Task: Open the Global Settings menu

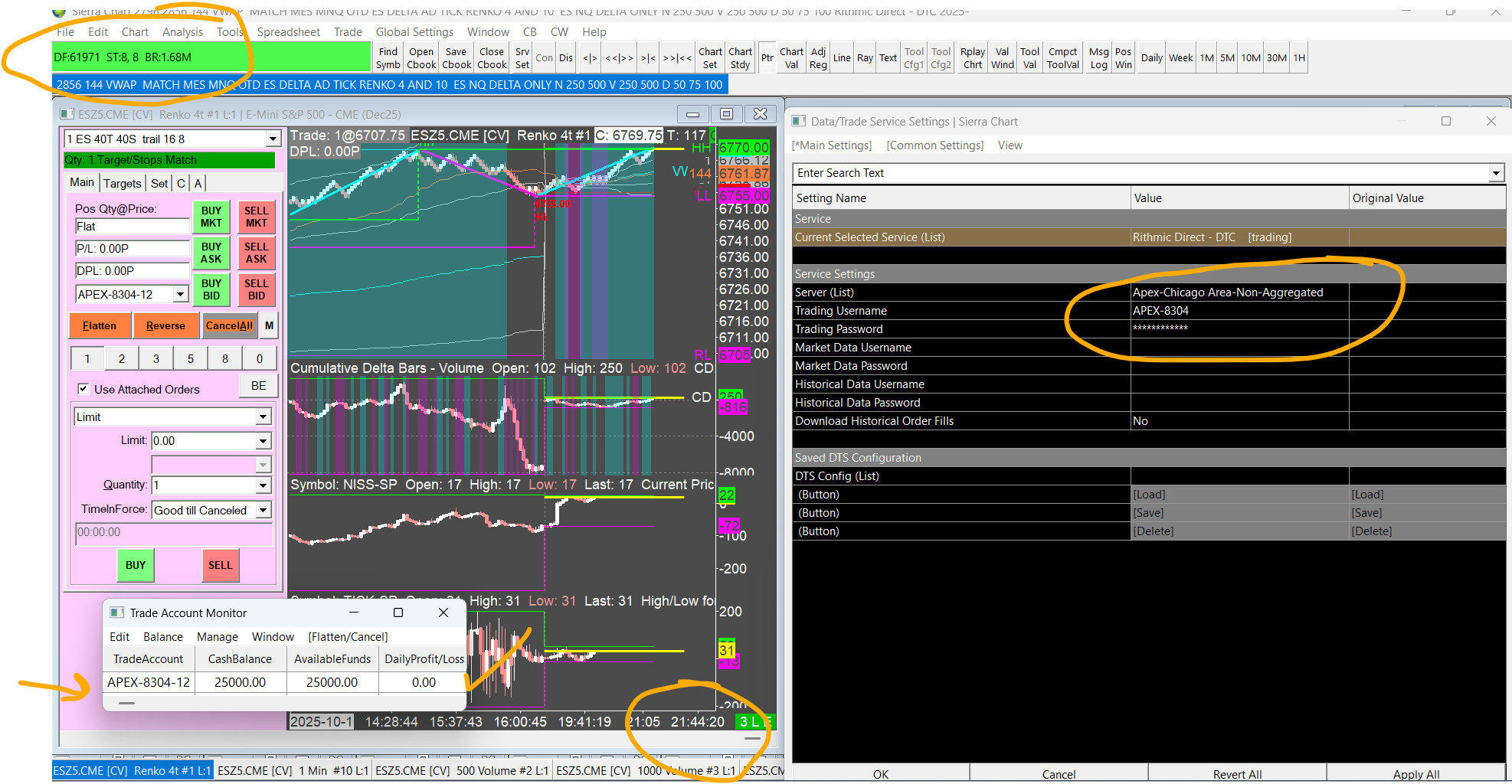Action: (414, 32)
